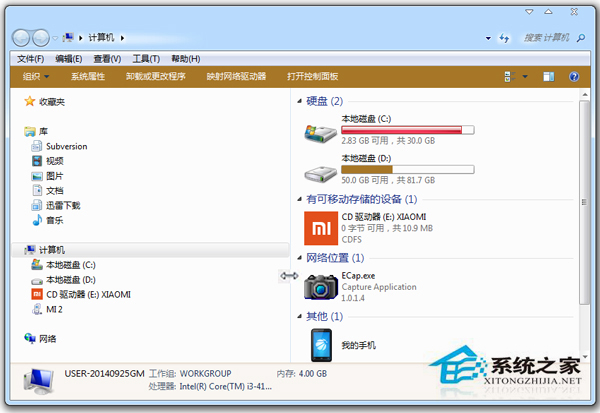Screen dimensions: 600x413
Task: Click the Forward navigation arrow button
Action: click(x=41, y=38)
